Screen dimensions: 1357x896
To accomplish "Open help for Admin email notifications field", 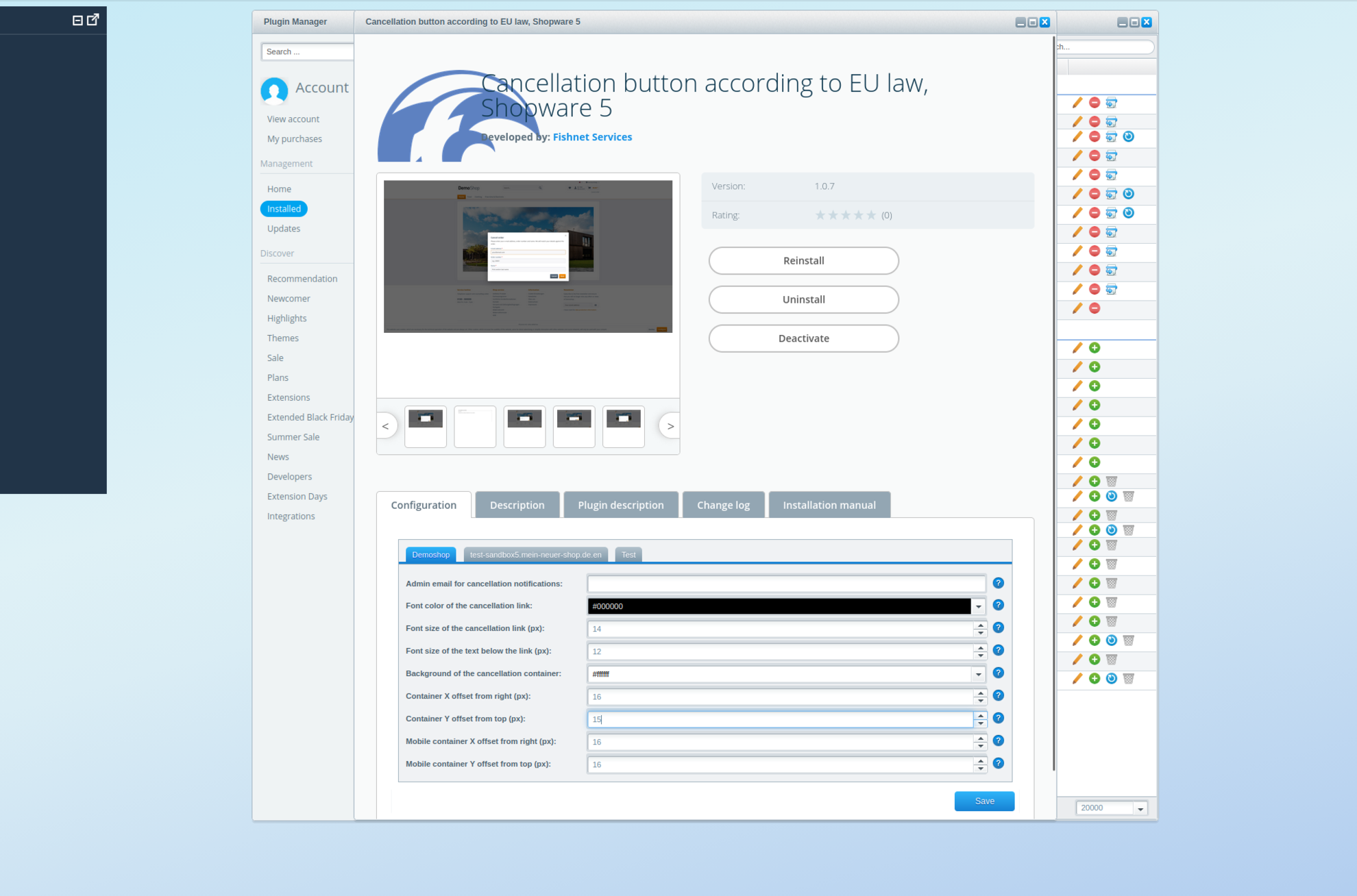I will [x=998, y=583].
